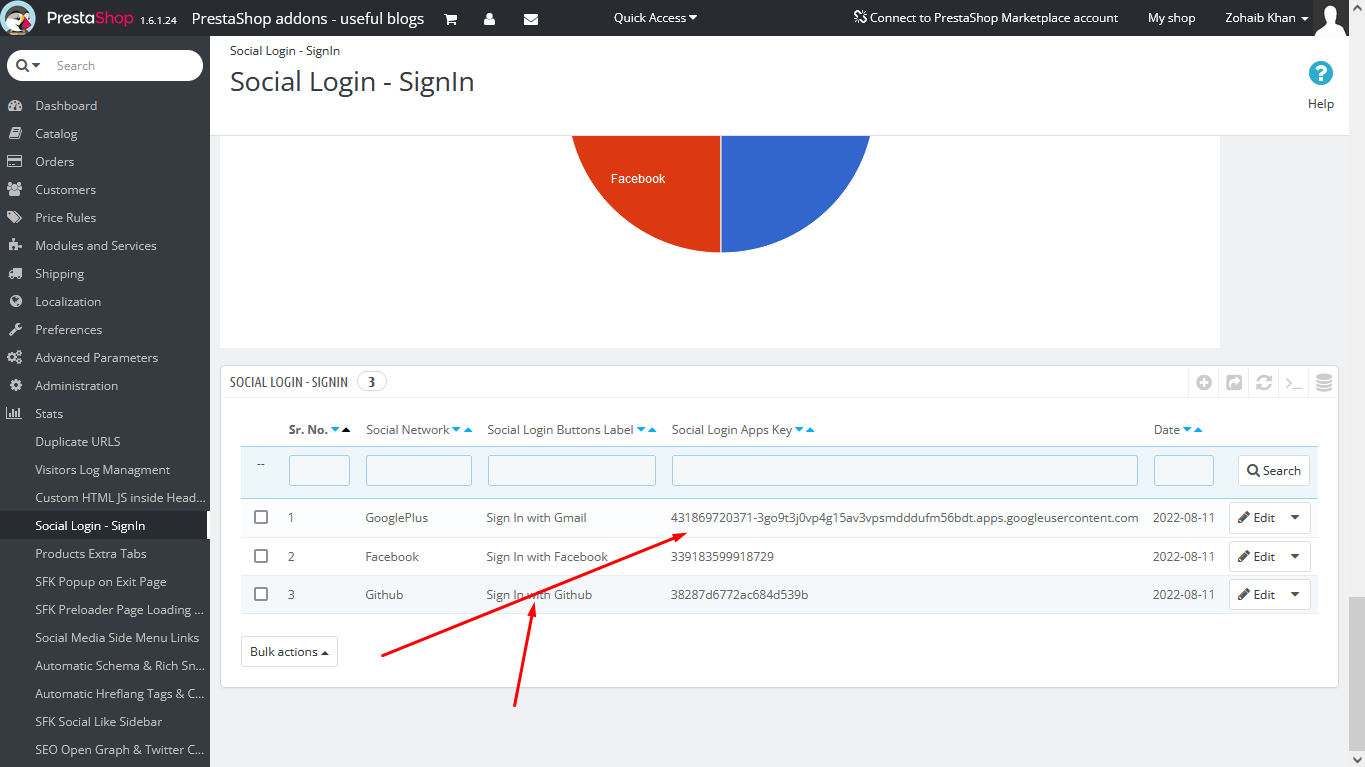Click the export list icon
The image size is (1365, 767).
click(x=1234, y=382)
